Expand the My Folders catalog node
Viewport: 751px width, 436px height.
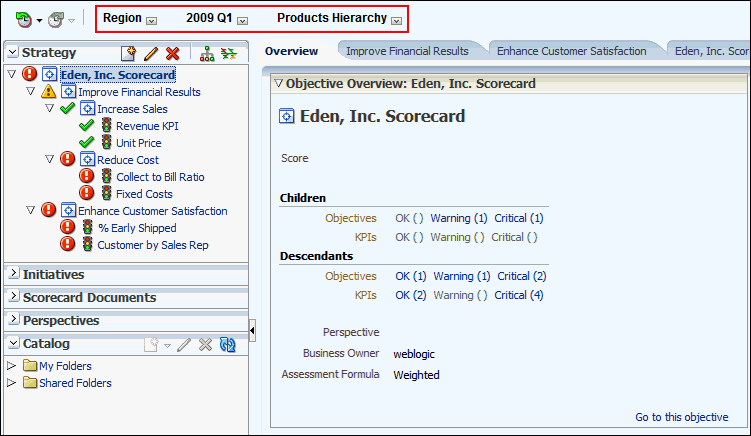pyautogui.click(x=11, y=366)
